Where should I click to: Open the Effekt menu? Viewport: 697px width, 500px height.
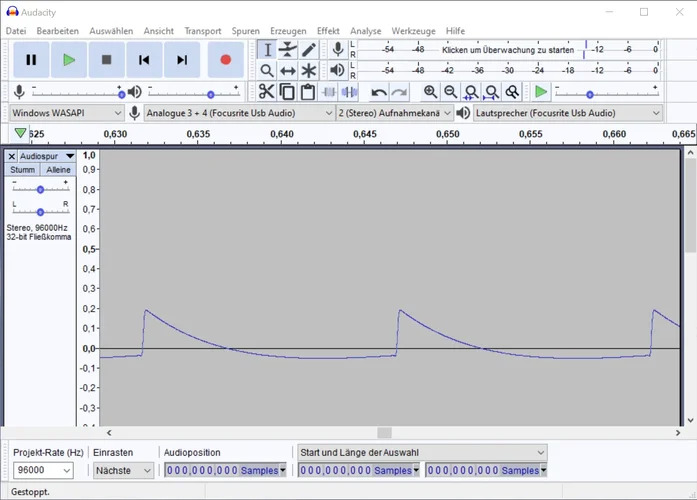[x=328, y=31]
